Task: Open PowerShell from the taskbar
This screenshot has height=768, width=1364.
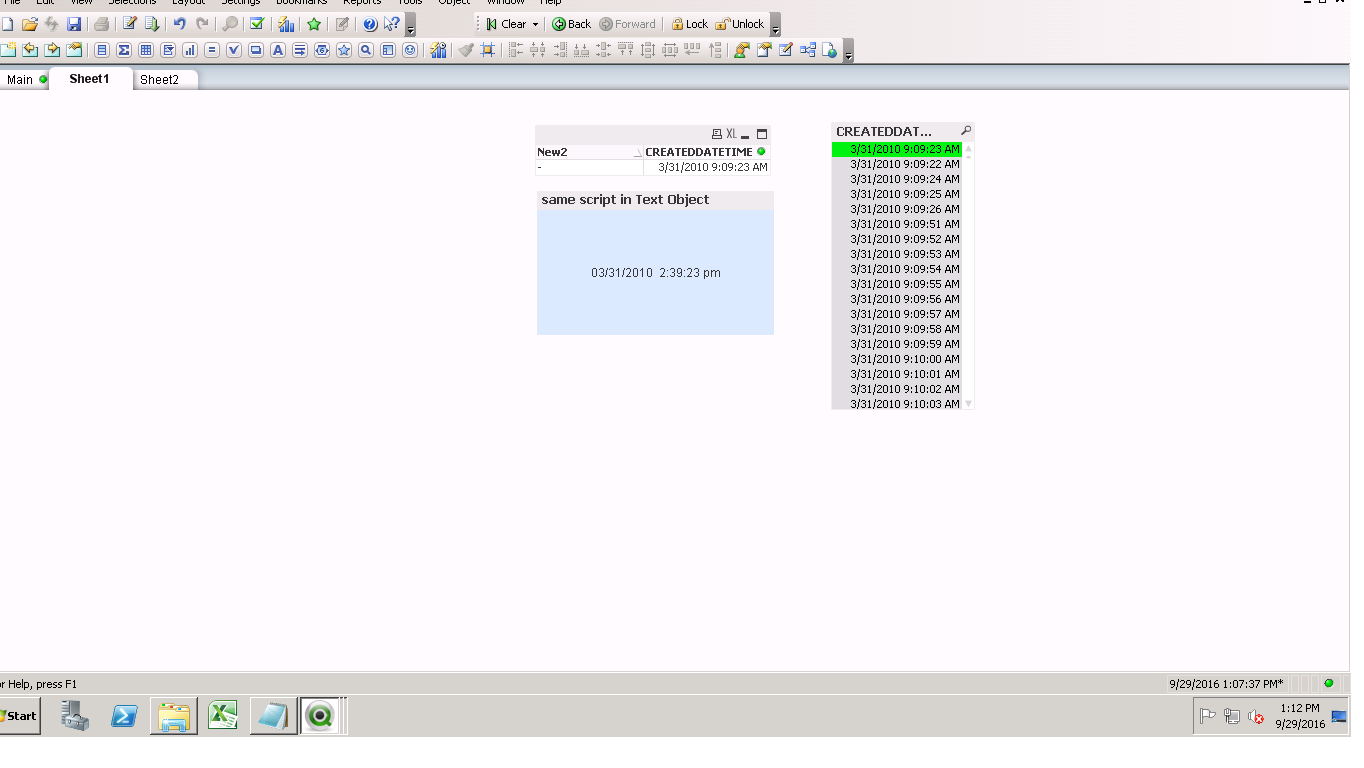Action: [x=124, y=716]
